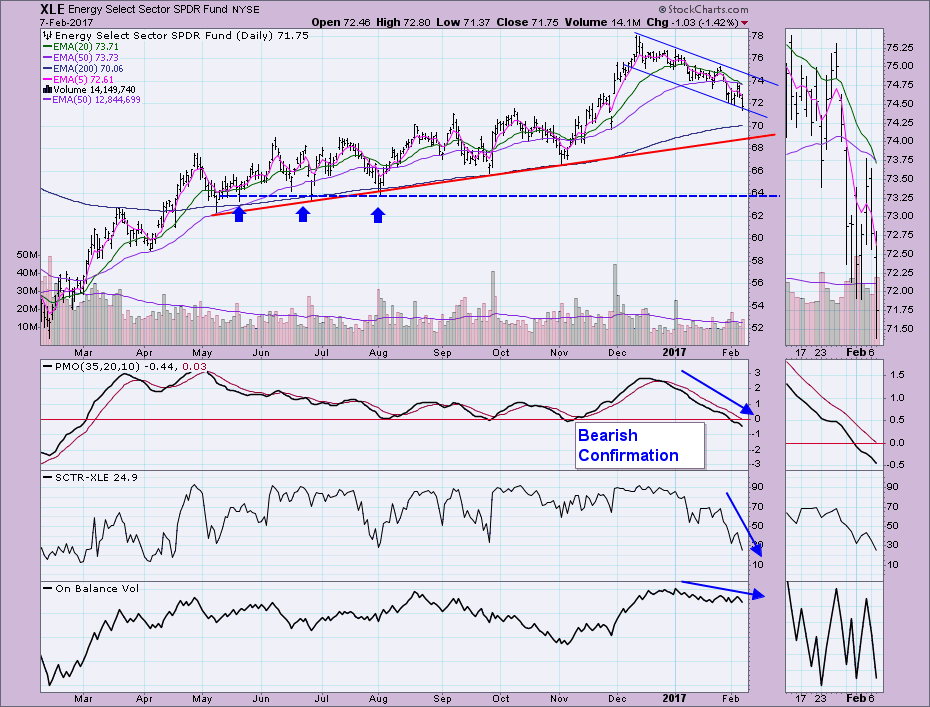Image resolution: width=930 pixels, height=707 pixels.
Task: Click the High 72.80 value
Action: tap(403, 22)
